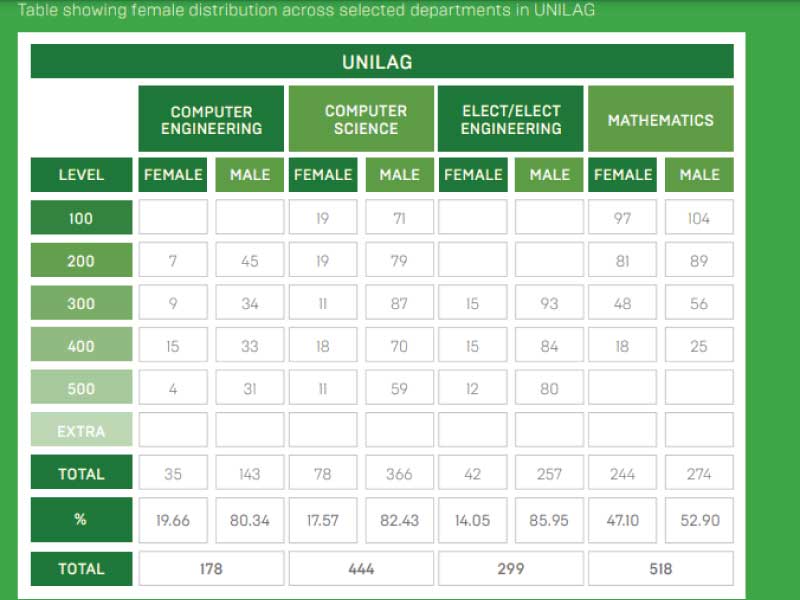
Task: Select the cell showing 97
Action: tap(622, 217)
